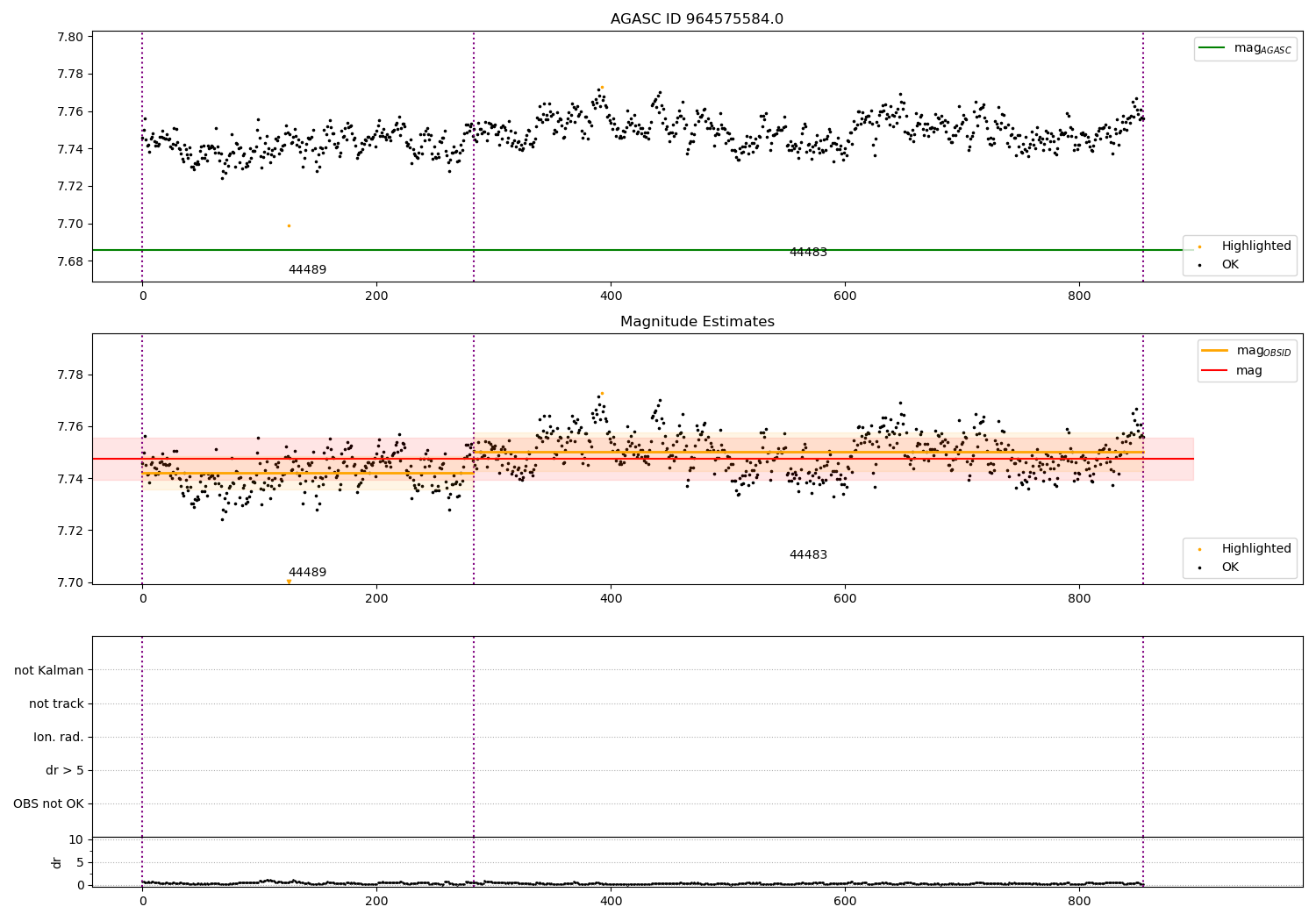
Task: Click 'OK' legend entry in the middle plot
Action: [1220, 568]
